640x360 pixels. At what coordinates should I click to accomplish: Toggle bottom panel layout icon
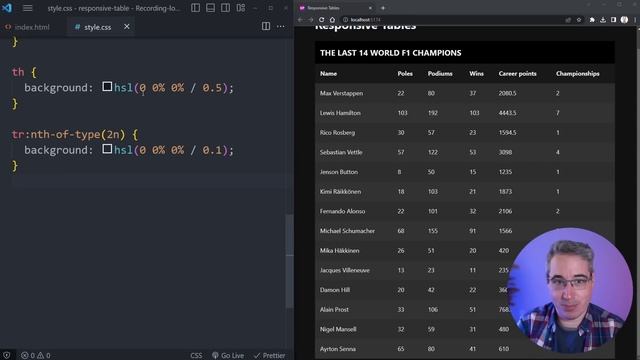pos(210,8)
